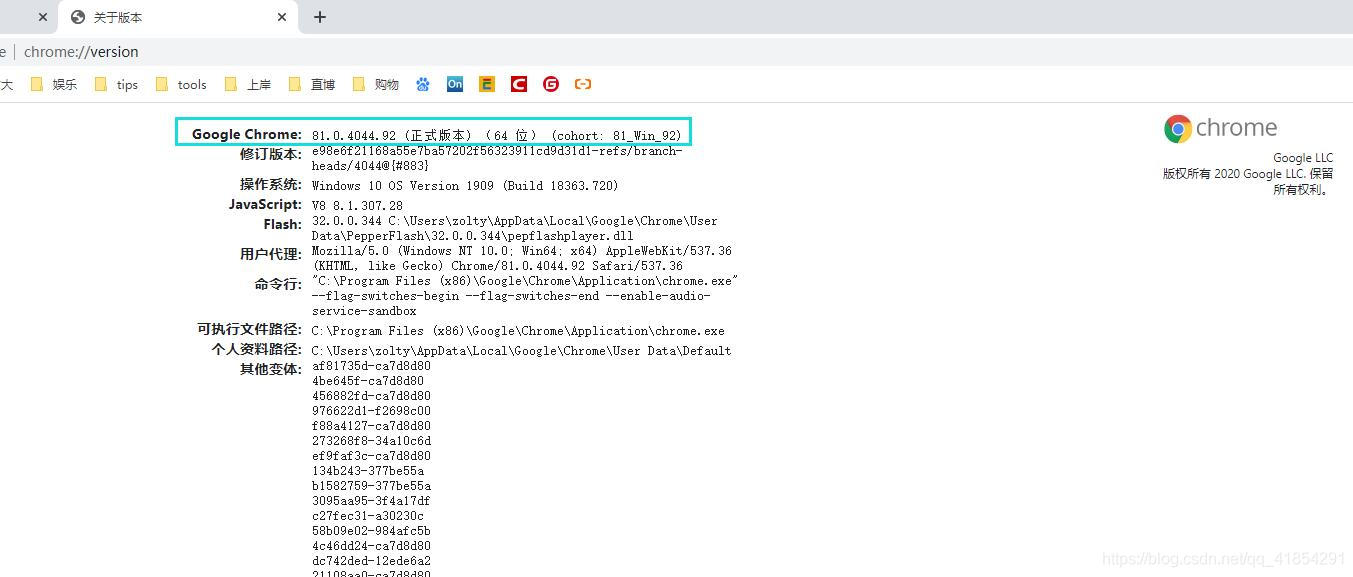Click variation af81735d-ca7d8d80

371,366
